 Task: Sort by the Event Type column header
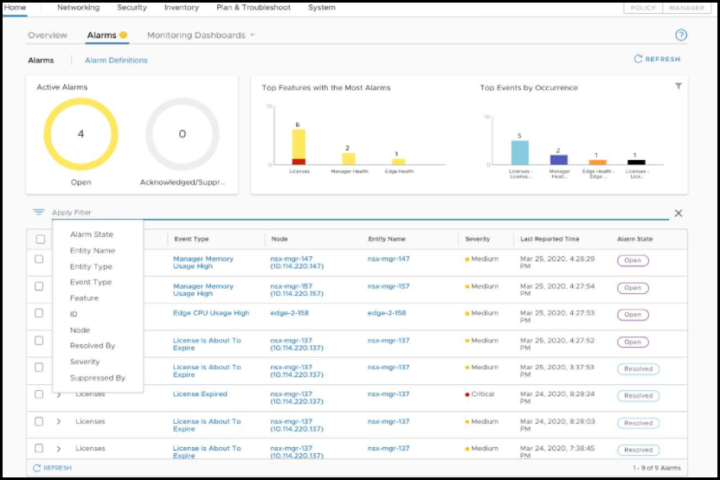191,239
